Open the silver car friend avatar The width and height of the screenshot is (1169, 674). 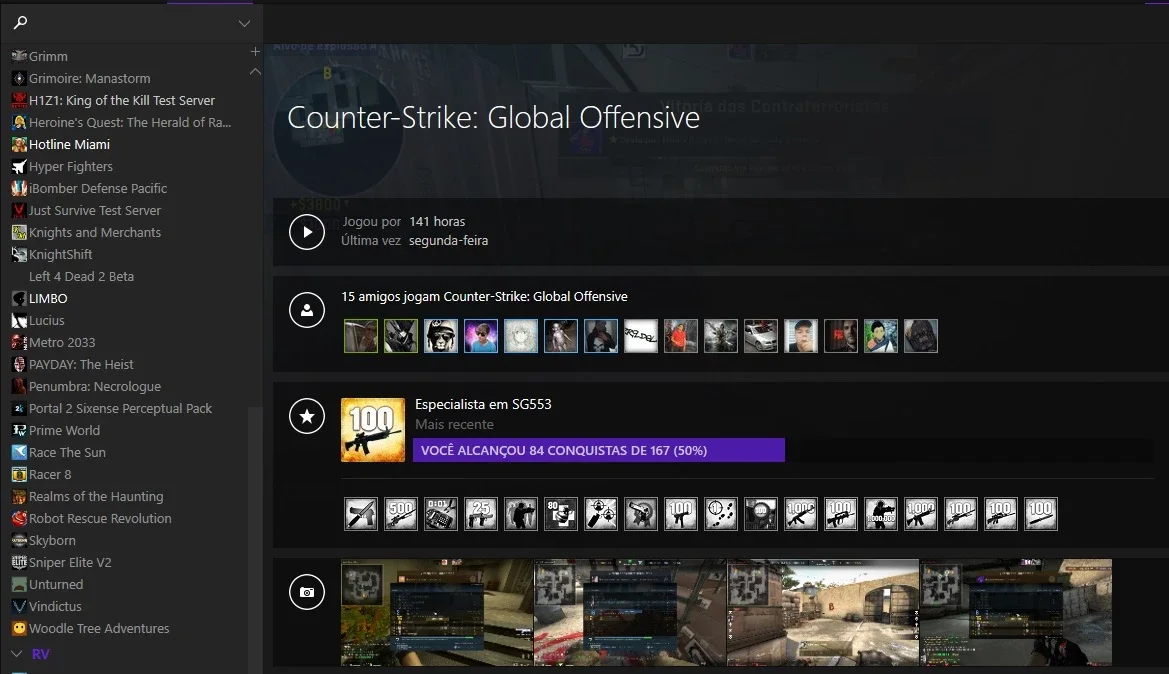click(760, 336)
